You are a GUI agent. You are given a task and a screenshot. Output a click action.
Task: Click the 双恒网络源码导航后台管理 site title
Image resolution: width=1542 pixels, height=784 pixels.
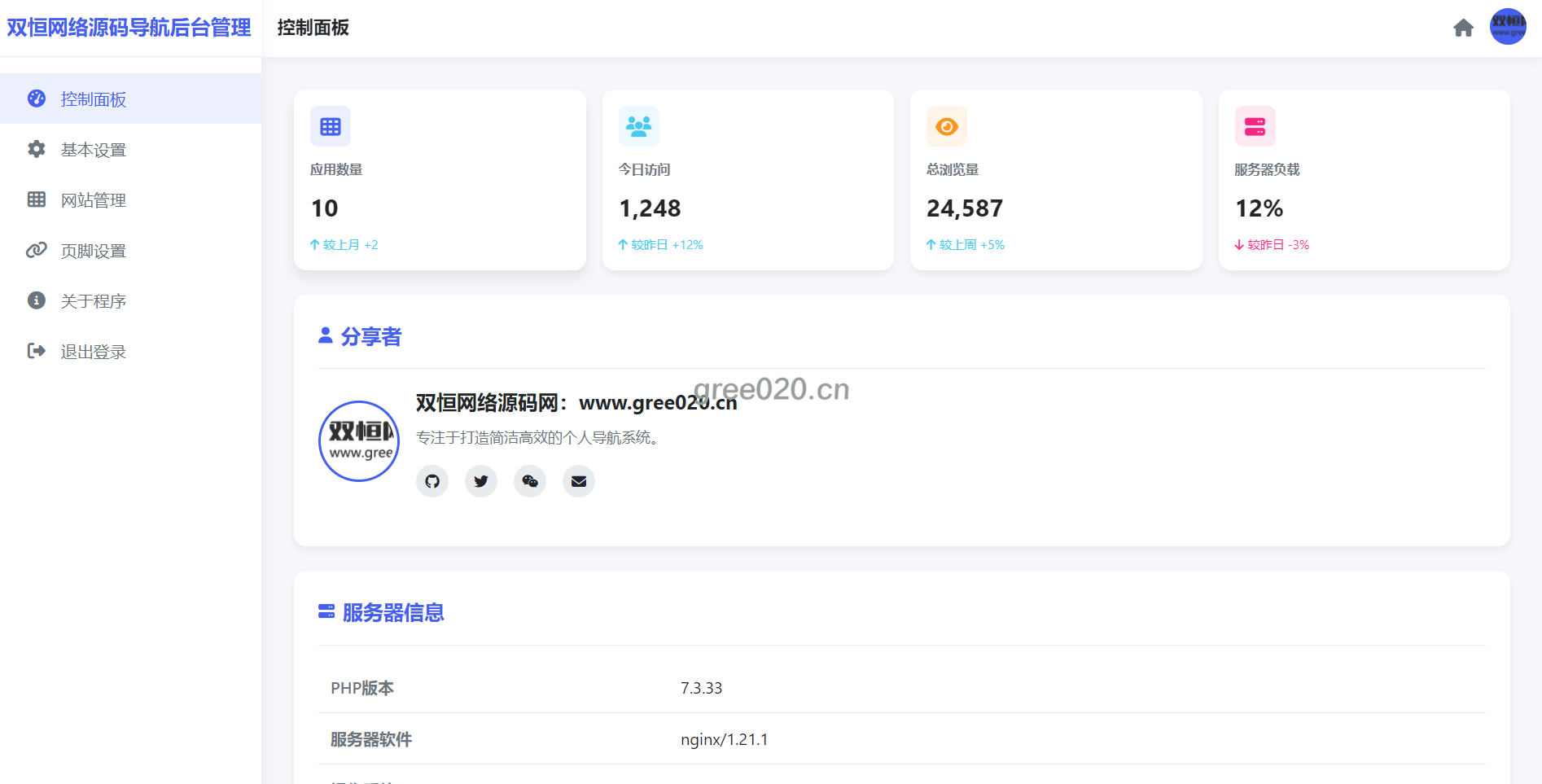pyautogui.click(x=129, y=28)
